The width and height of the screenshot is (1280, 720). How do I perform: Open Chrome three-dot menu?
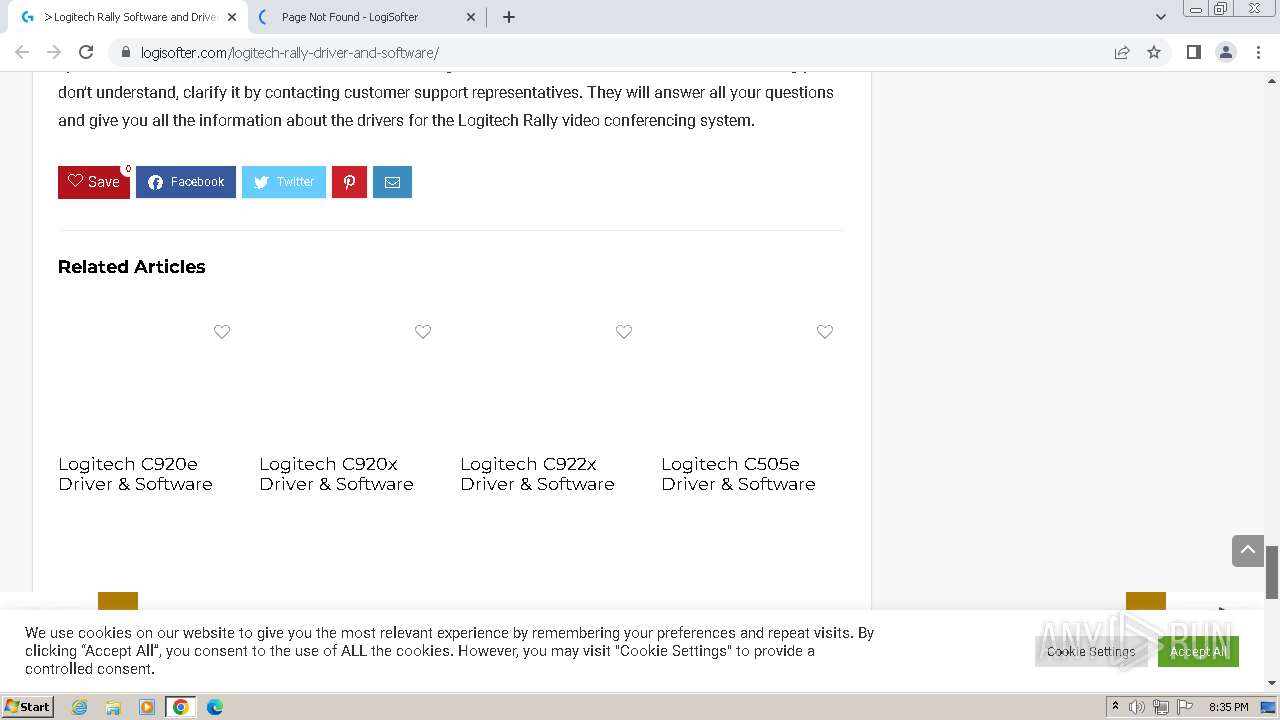[x=1259, y=52]
